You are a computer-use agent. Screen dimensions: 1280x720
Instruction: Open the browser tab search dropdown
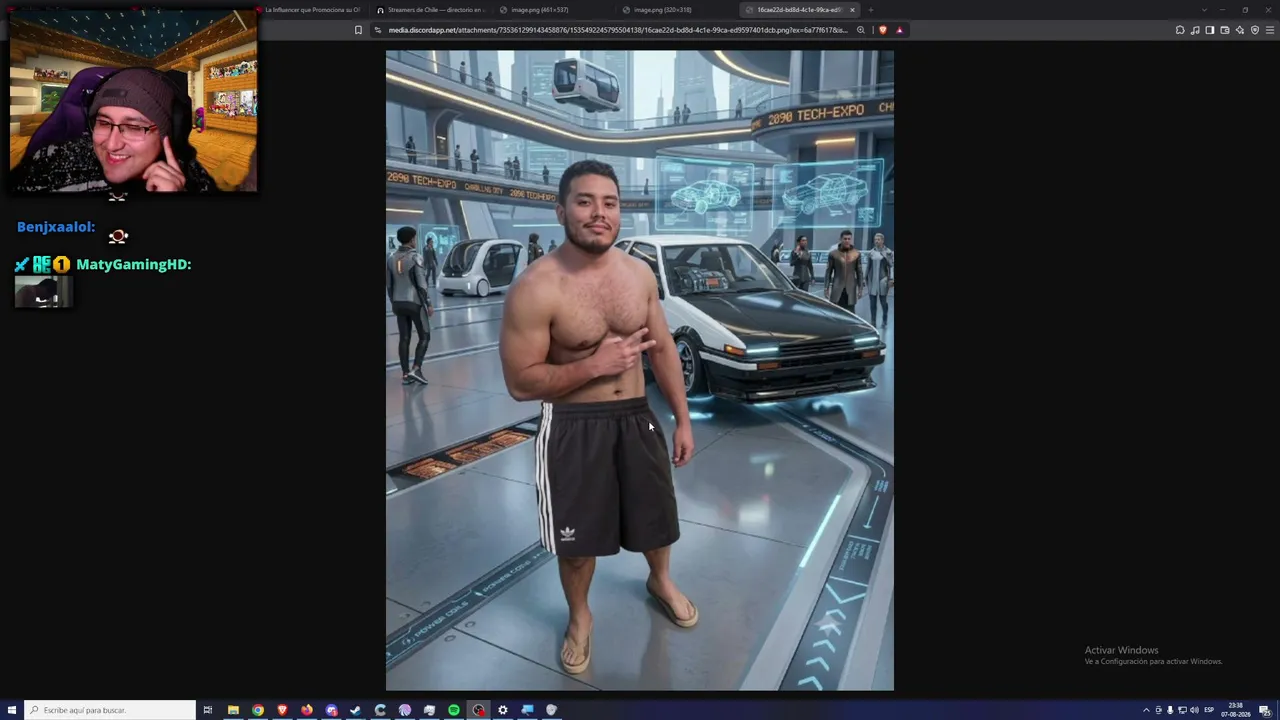click(x=1204, y=10)
